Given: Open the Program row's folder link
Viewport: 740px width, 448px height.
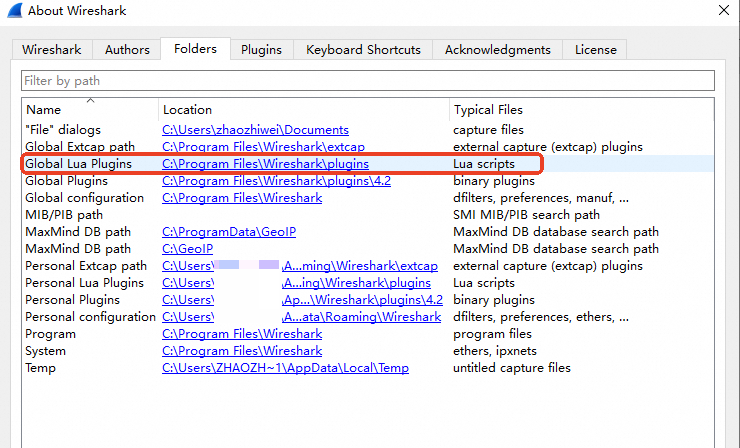Looking at the screenshot, I should (242, 334).
